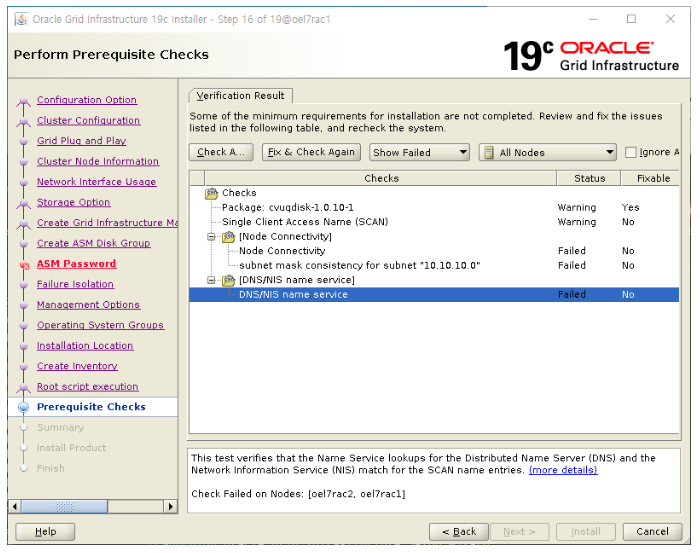700x553 pixels.
Task: Select the Prerequisite Checks step
Action: tap(91, 407)
